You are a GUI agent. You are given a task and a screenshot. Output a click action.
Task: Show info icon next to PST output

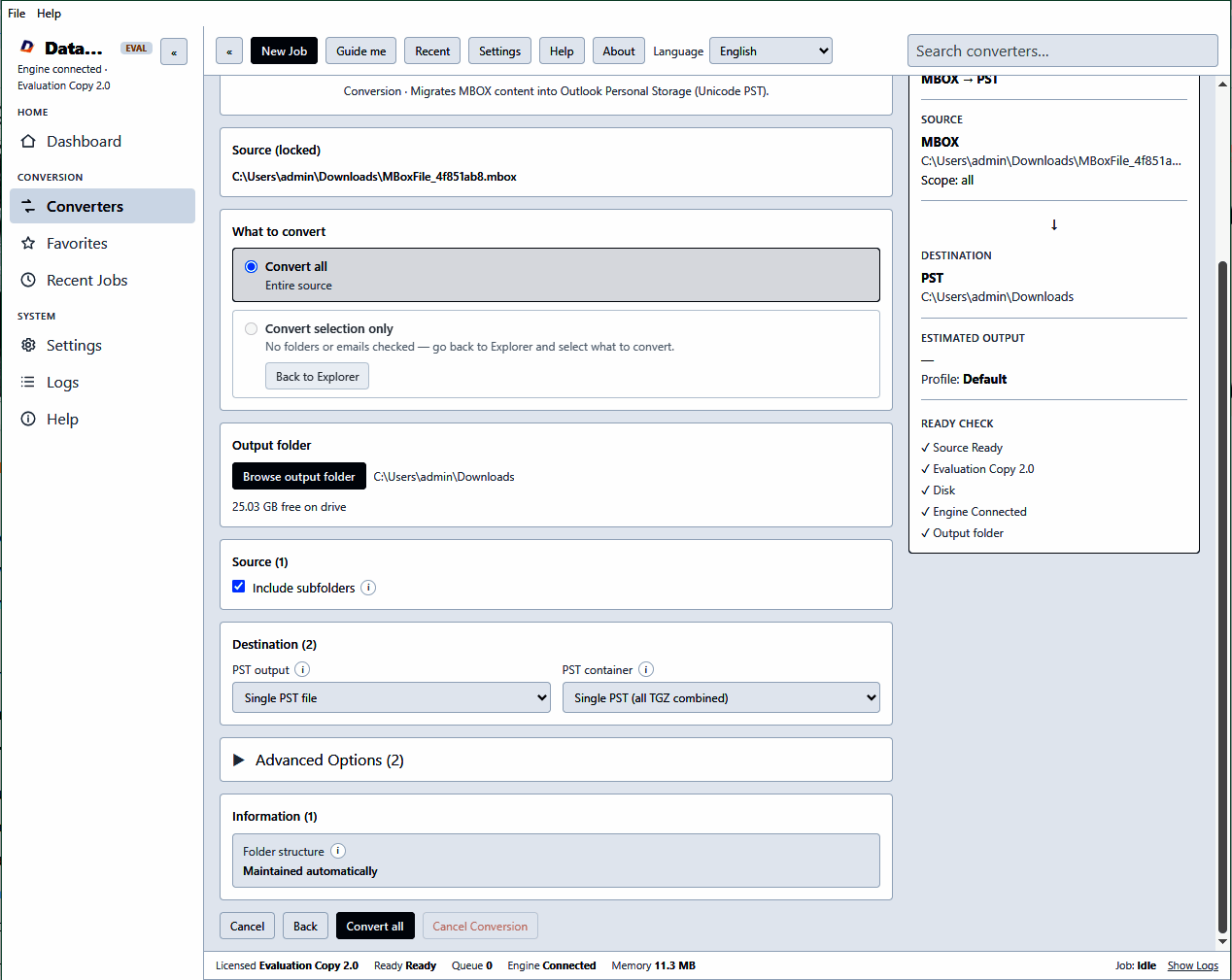(x=302, y=669)
